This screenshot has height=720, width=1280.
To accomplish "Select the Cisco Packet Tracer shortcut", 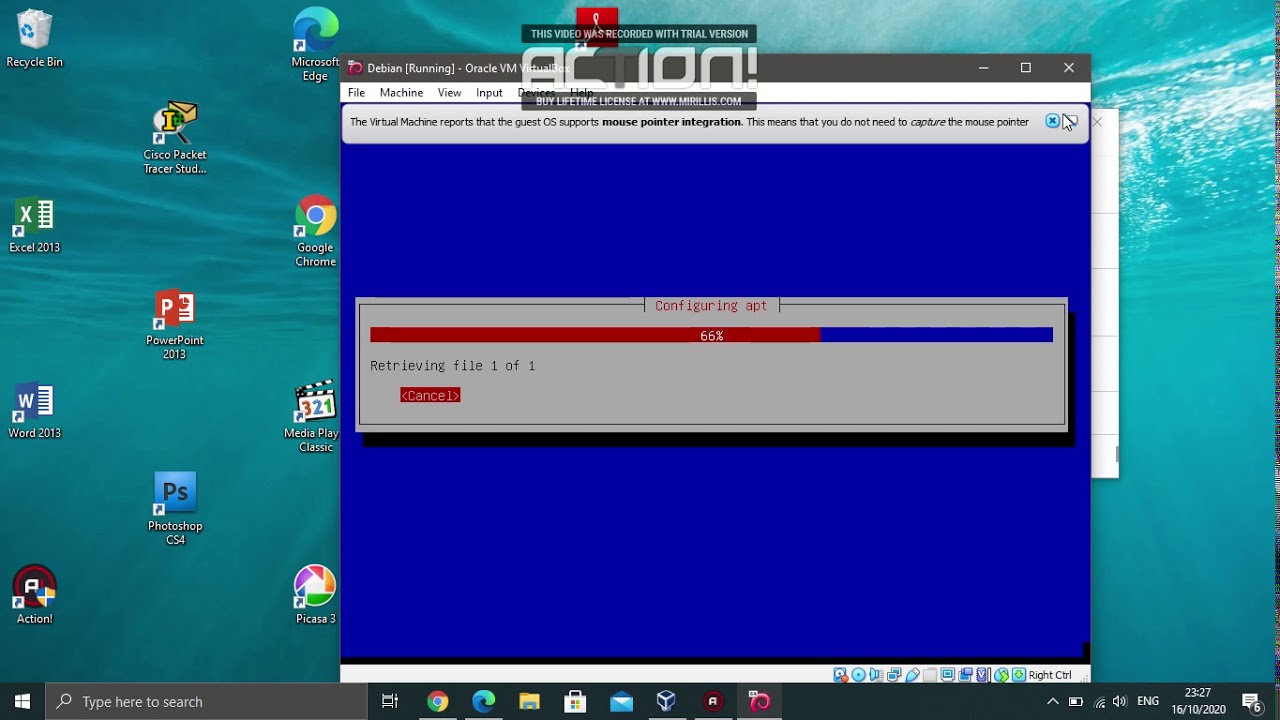I will (175, 138).
